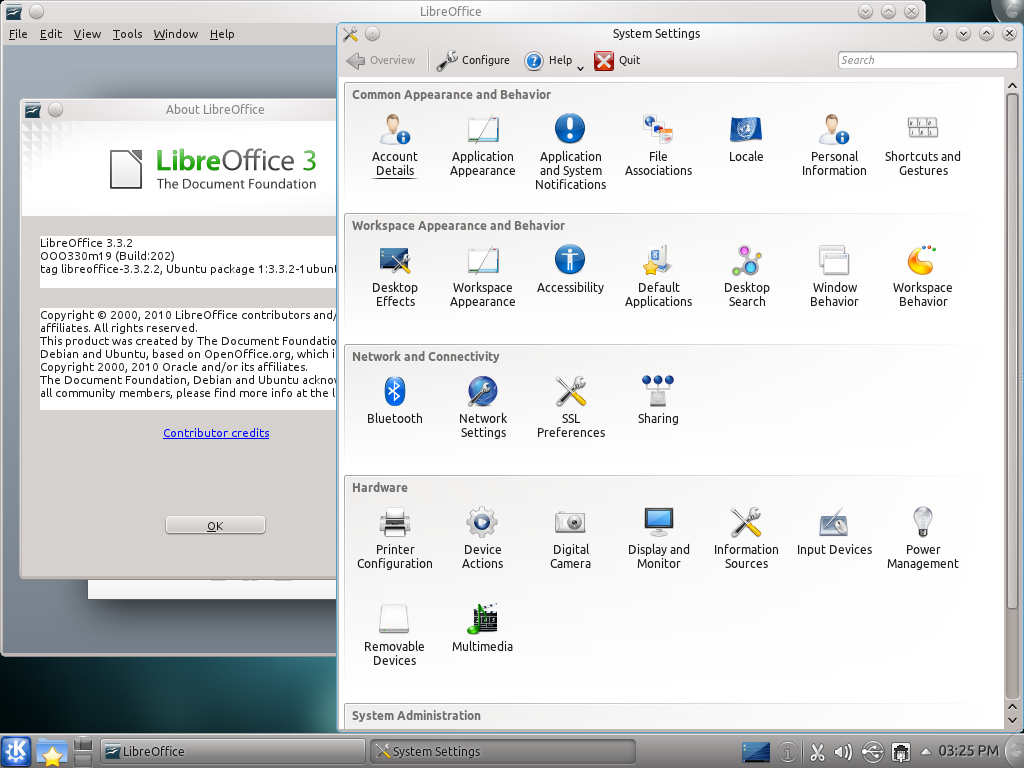Open Multimedia settings
Viewport: 1024px width, 768px height.
483,628
